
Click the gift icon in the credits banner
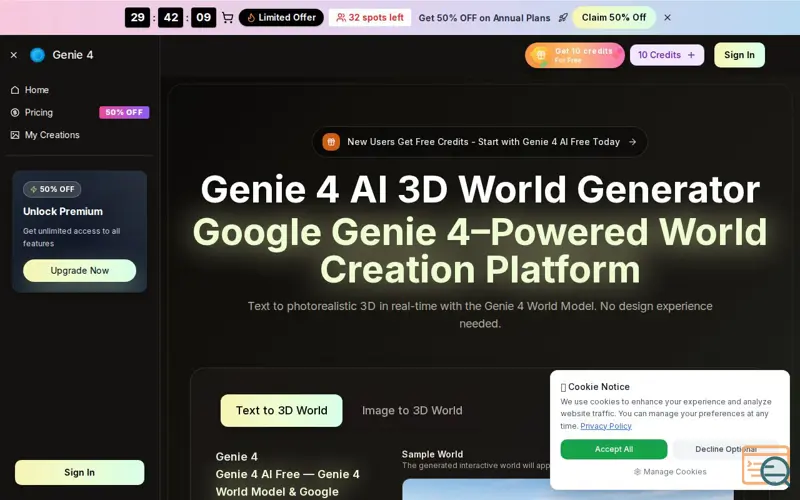click(x=541, y=55)
